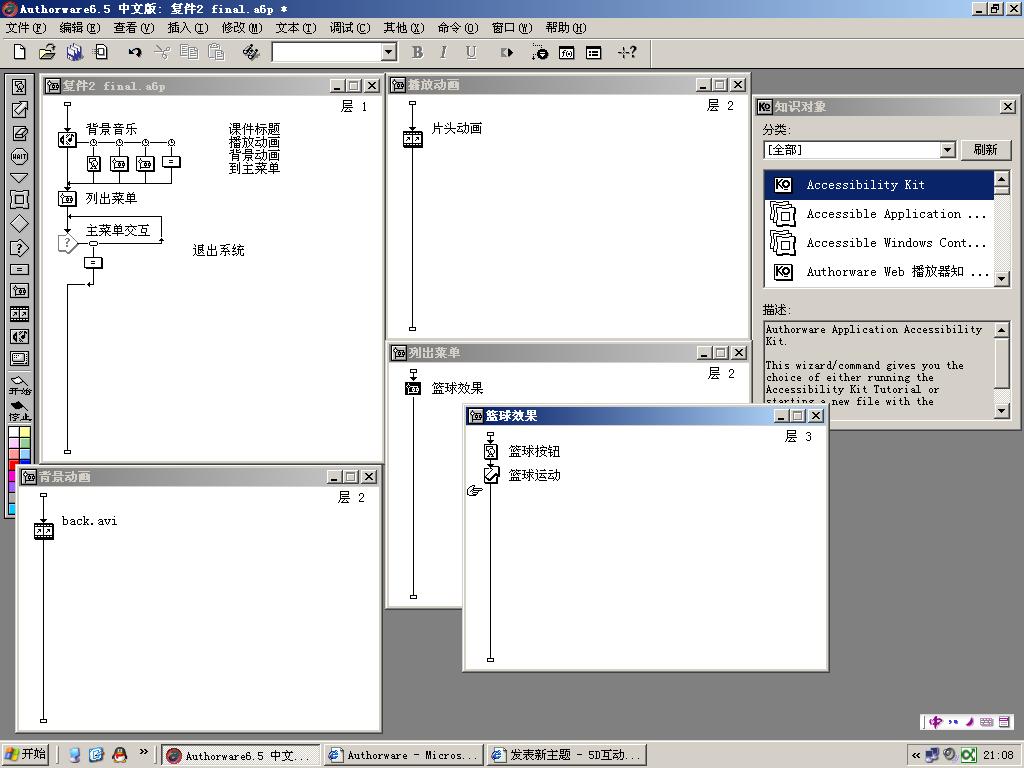This screenshot has height=768, width=1024.
Task: Select the Display icon in the icon palette
Action: [x=20, y=86]
